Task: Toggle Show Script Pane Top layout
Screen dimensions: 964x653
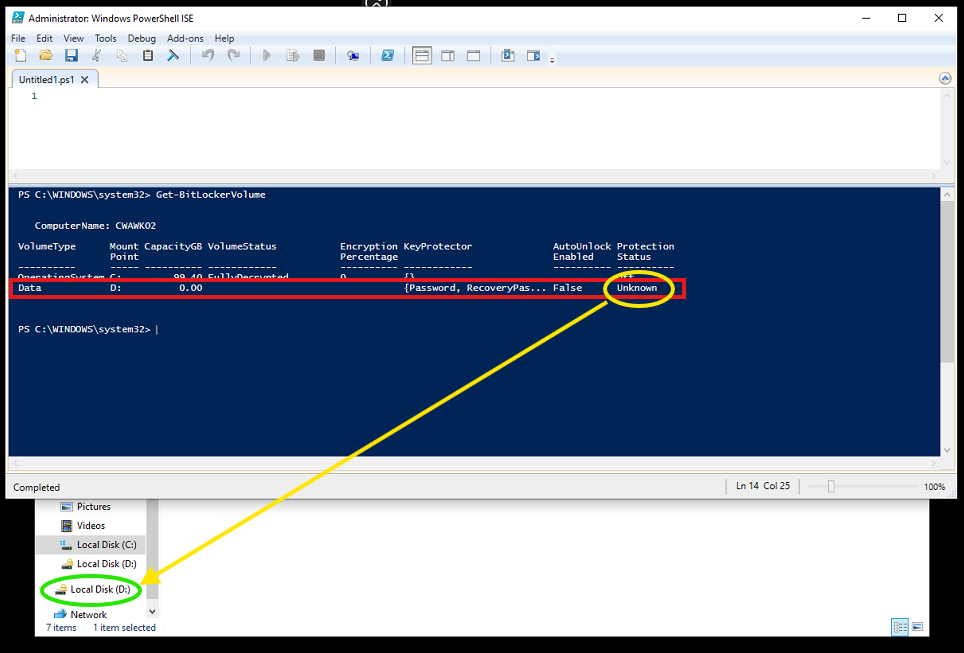Action: point(422,56)
